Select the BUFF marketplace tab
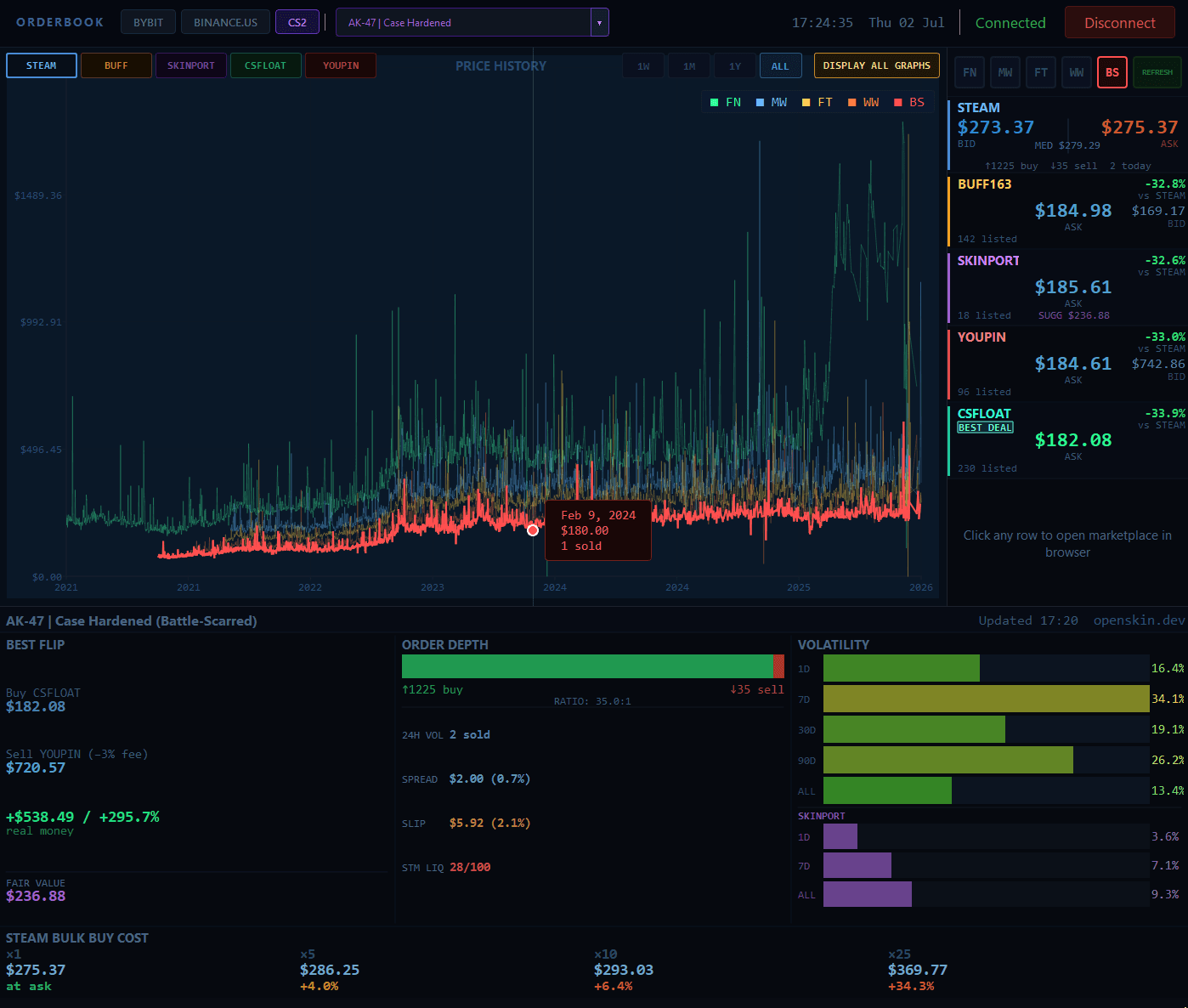 (x=116, y=65)
